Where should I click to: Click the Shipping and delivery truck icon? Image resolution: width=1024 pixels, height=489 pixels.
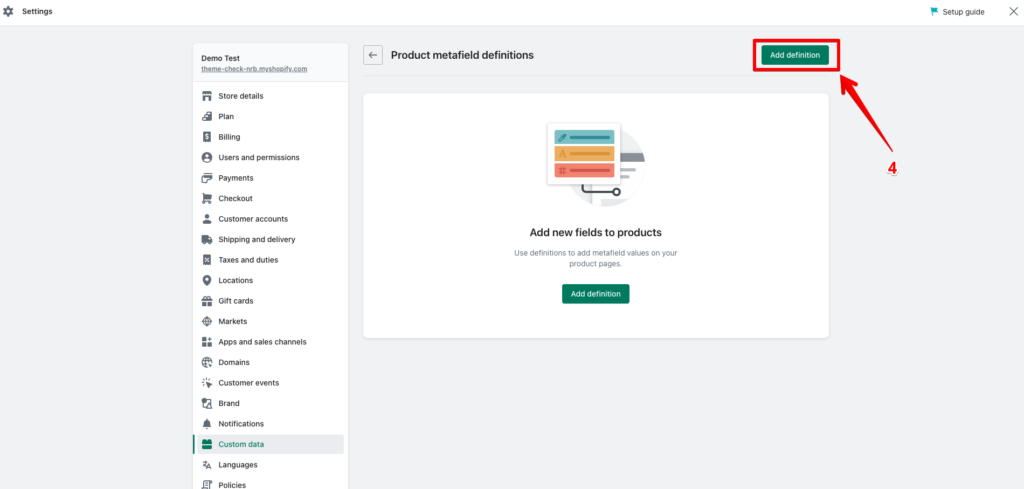[207, 240]
